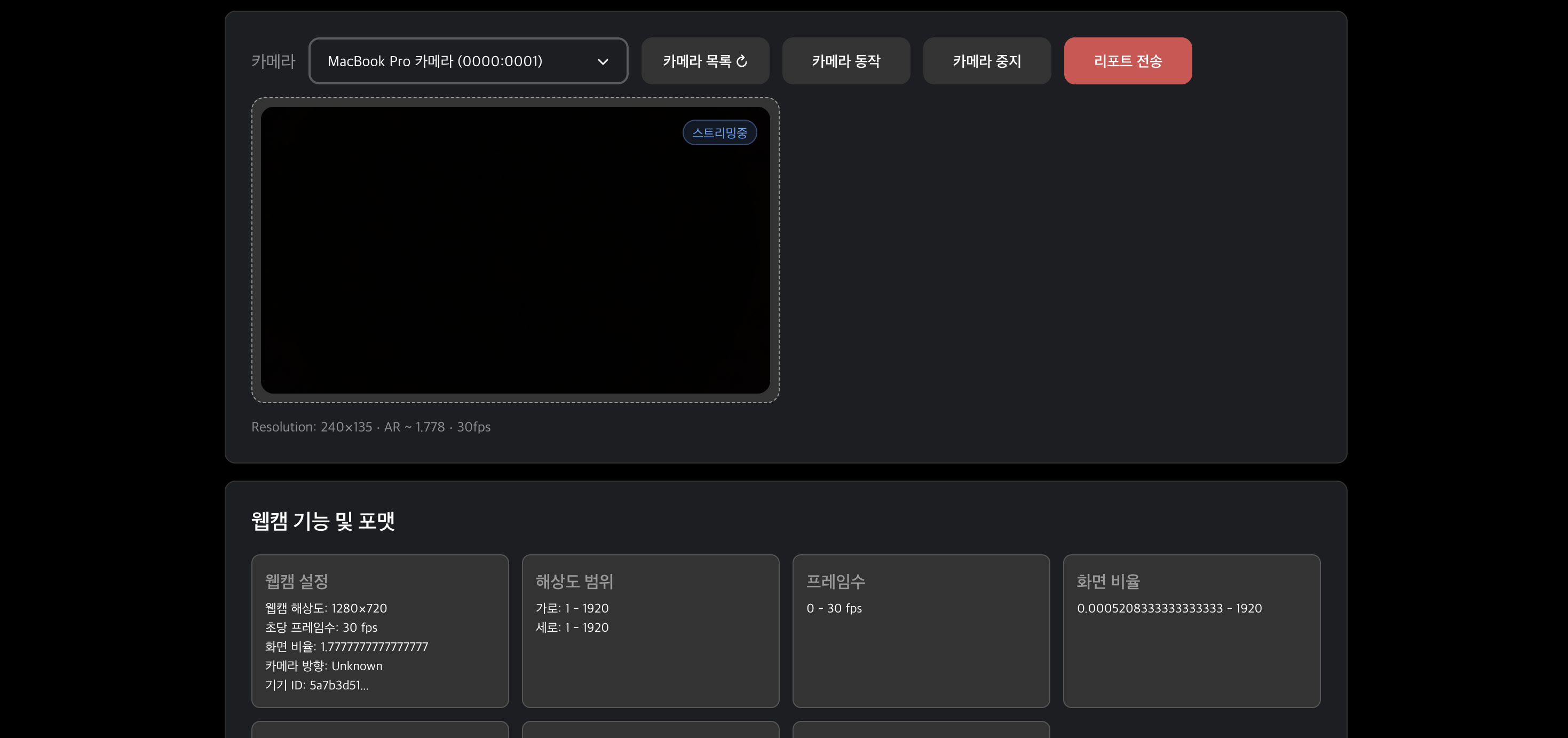Click the 0 - 30 fps value text
The width and height of the screenshot is (1568, 738).
834,608
